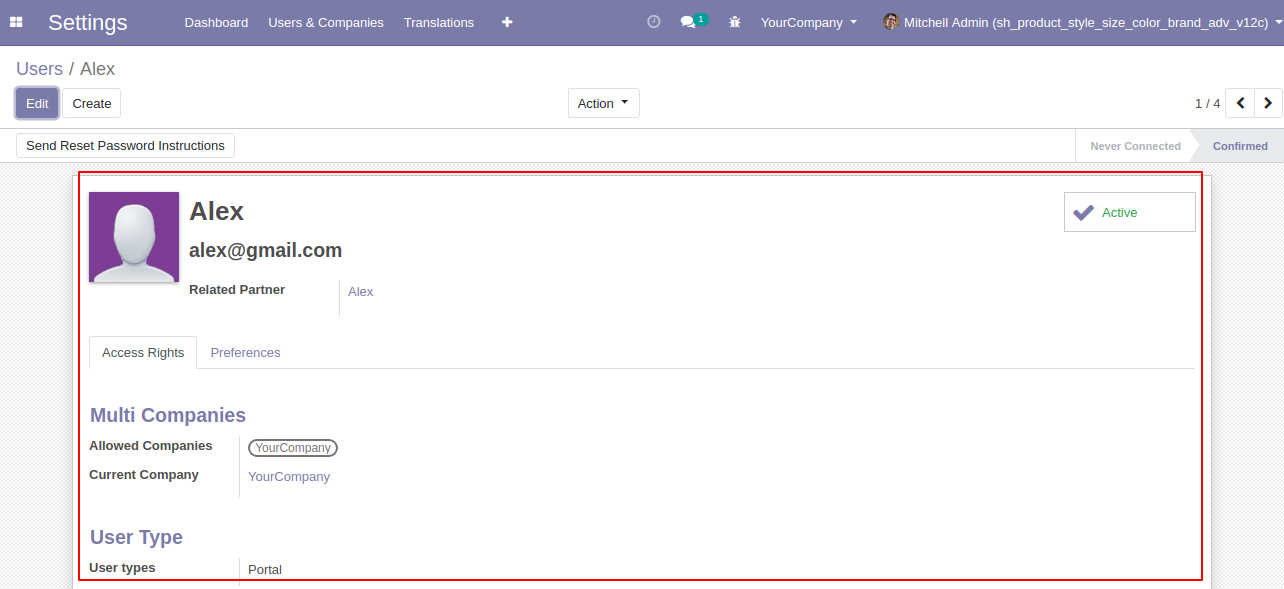Go to previous record arrow
The width and height of the screenshot is (1284, 589).
pos(1240,103)
